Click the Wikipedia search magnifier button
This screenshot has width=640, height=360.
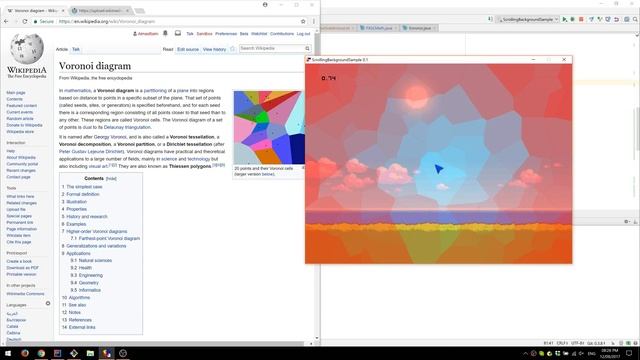(307, 49)
